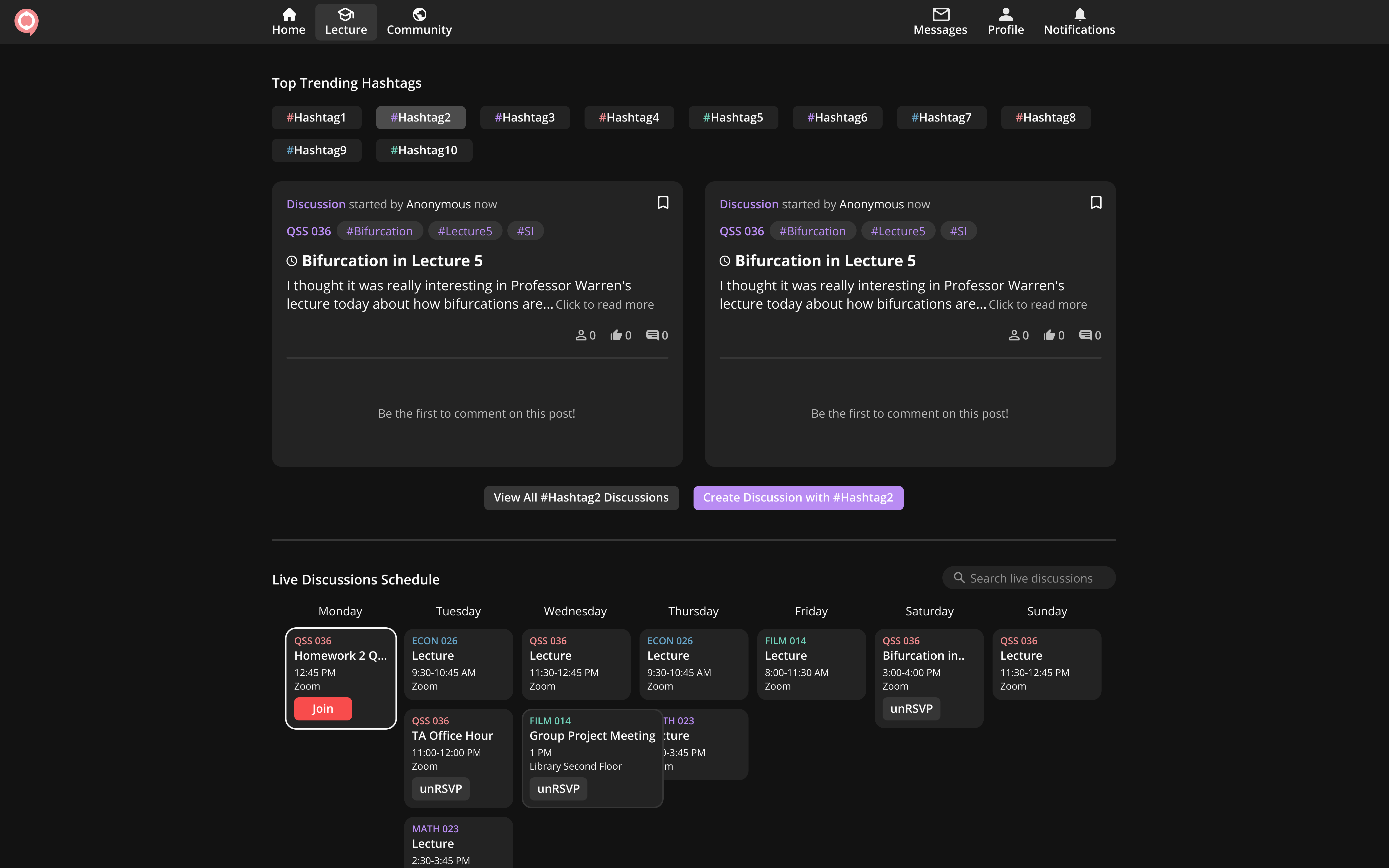1389x868 pixels.
Task: Select the #Hashtag3 chip
Action: coord(525,118)
